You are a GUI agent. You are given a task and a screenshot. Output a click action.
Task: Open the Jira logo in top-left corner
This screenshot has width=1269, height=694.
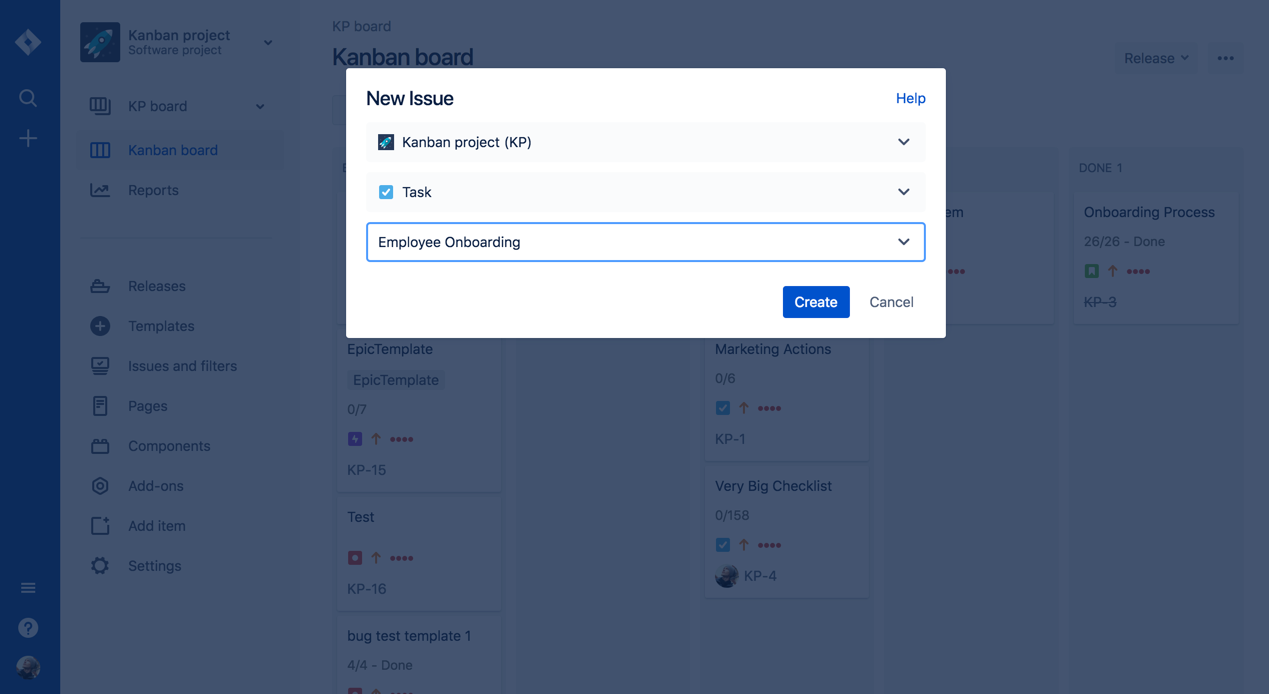point(27,42)
